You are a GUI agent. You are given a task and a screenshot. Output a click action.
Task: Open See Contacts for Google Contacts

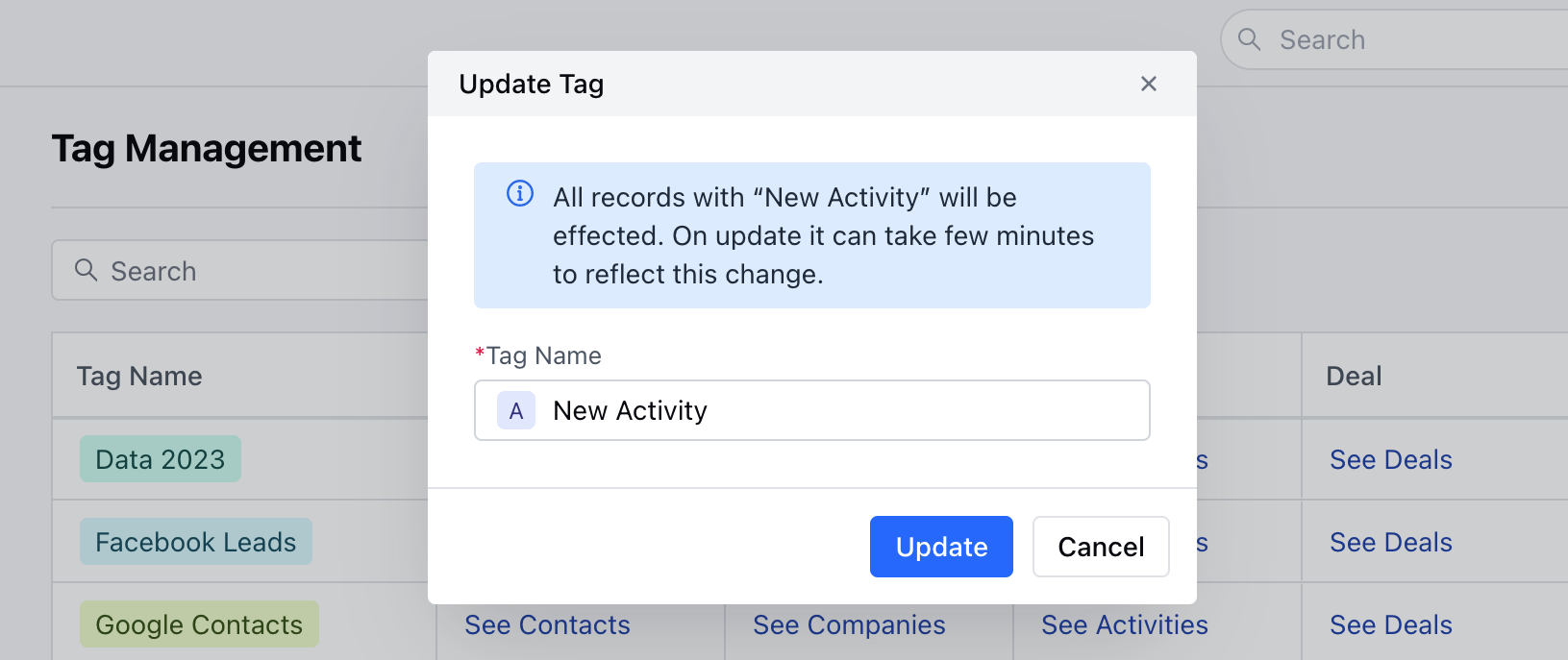(x=547, y=624)
